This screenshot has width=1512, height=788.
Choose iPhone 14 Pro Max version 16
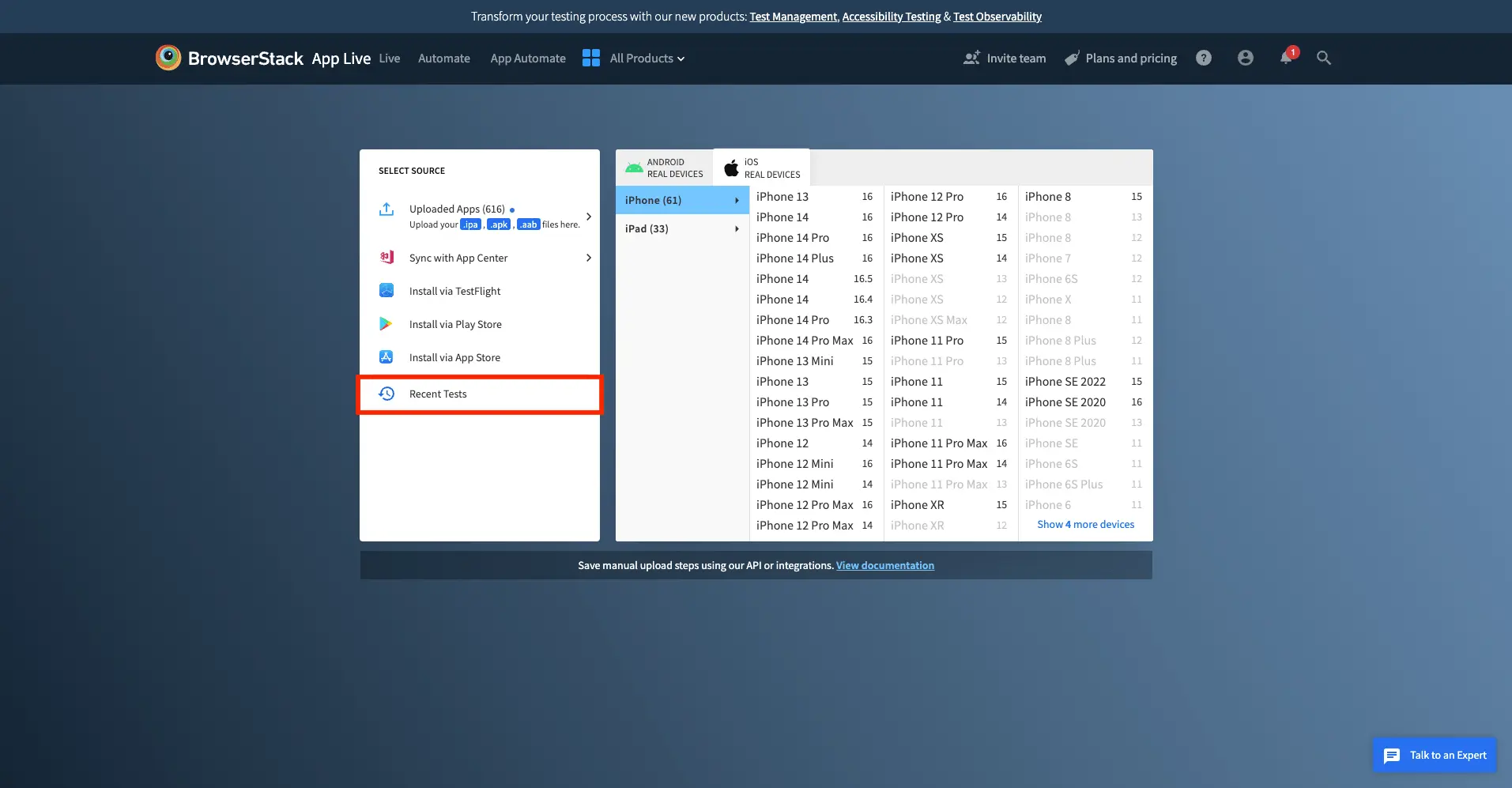point(814,341)
